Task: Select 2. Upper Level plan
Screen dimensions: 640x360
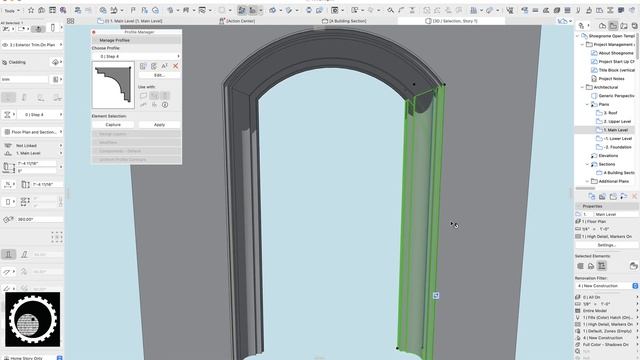Action: [x=613, y=122]
